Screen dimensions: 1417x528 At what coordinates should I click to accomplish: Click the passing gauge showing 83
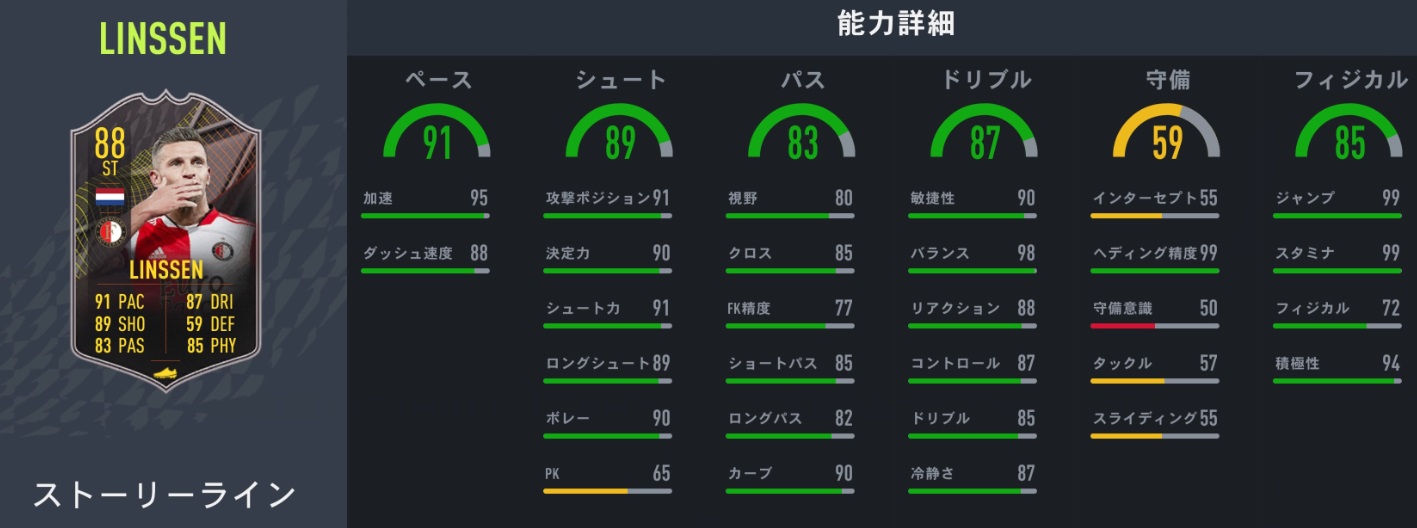click(802, 133)
